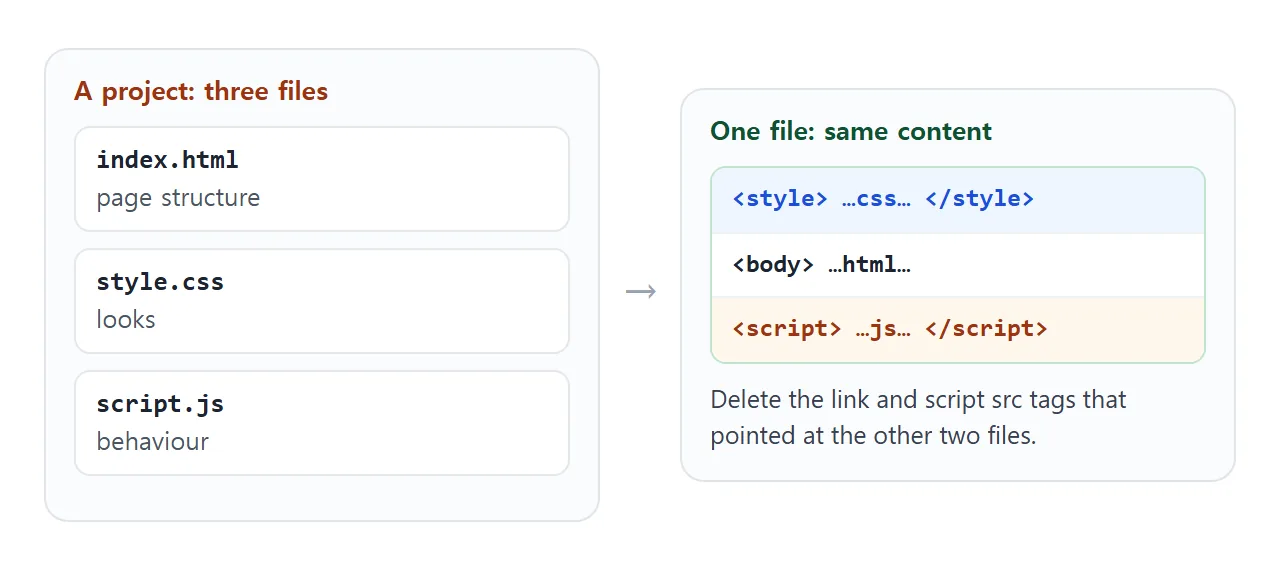The image size is (1280, 574).
Task: Click the 'behaviour' description under script.js
Action: (x=152, y=442)
